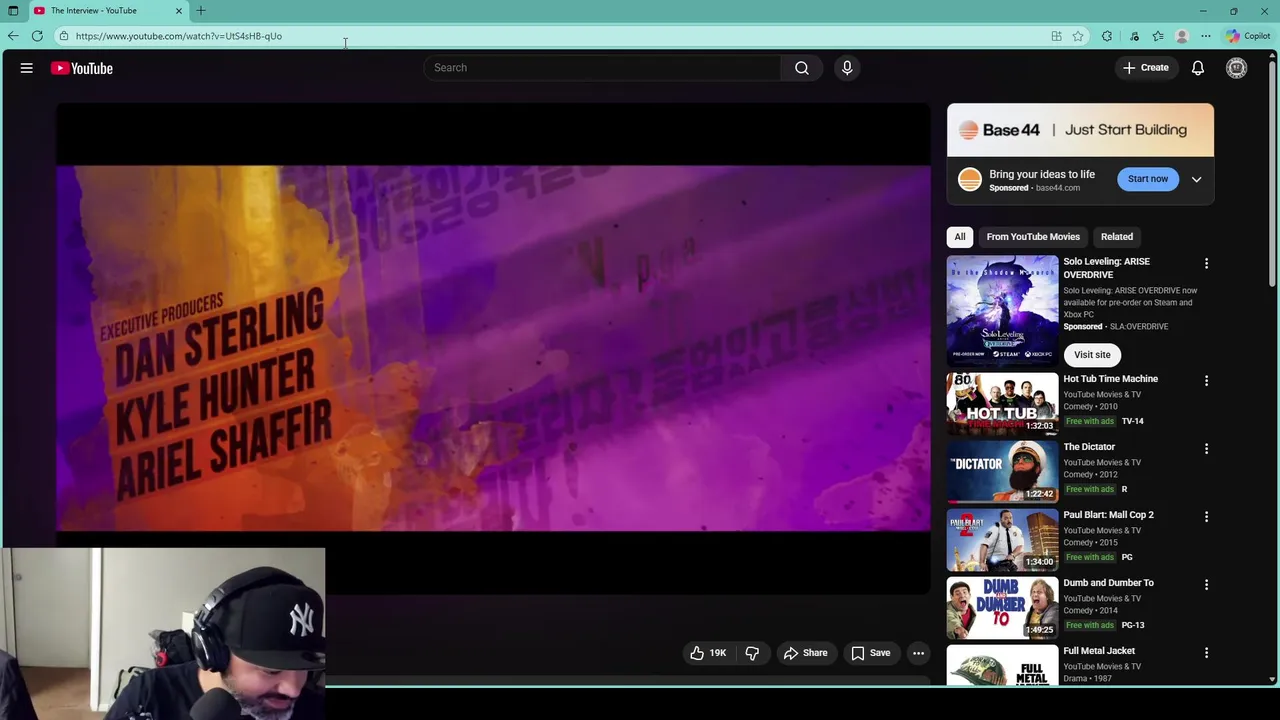
Task: Open Edge settings and more menu
Action: pyautogui.click(x=1206, y=36)
